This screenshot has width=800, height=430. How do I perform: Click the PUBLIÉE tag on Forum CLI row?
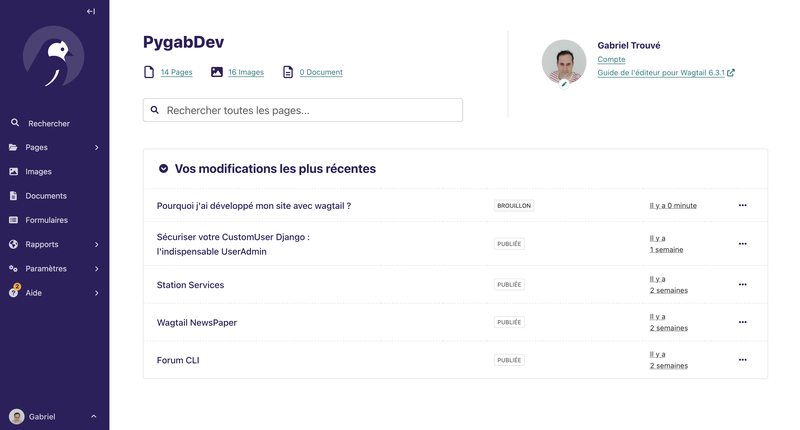click(509, 360)
